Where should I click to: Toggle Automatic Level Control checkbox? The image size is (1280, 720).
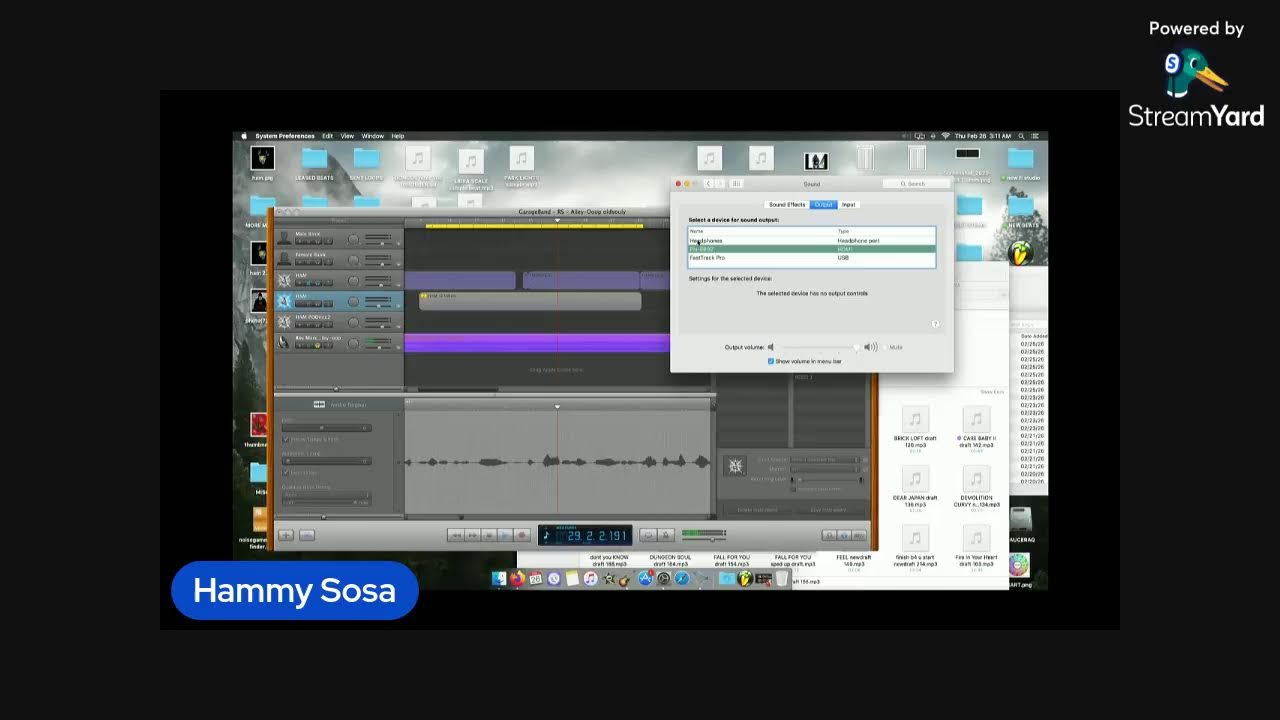tap(793, 488)
